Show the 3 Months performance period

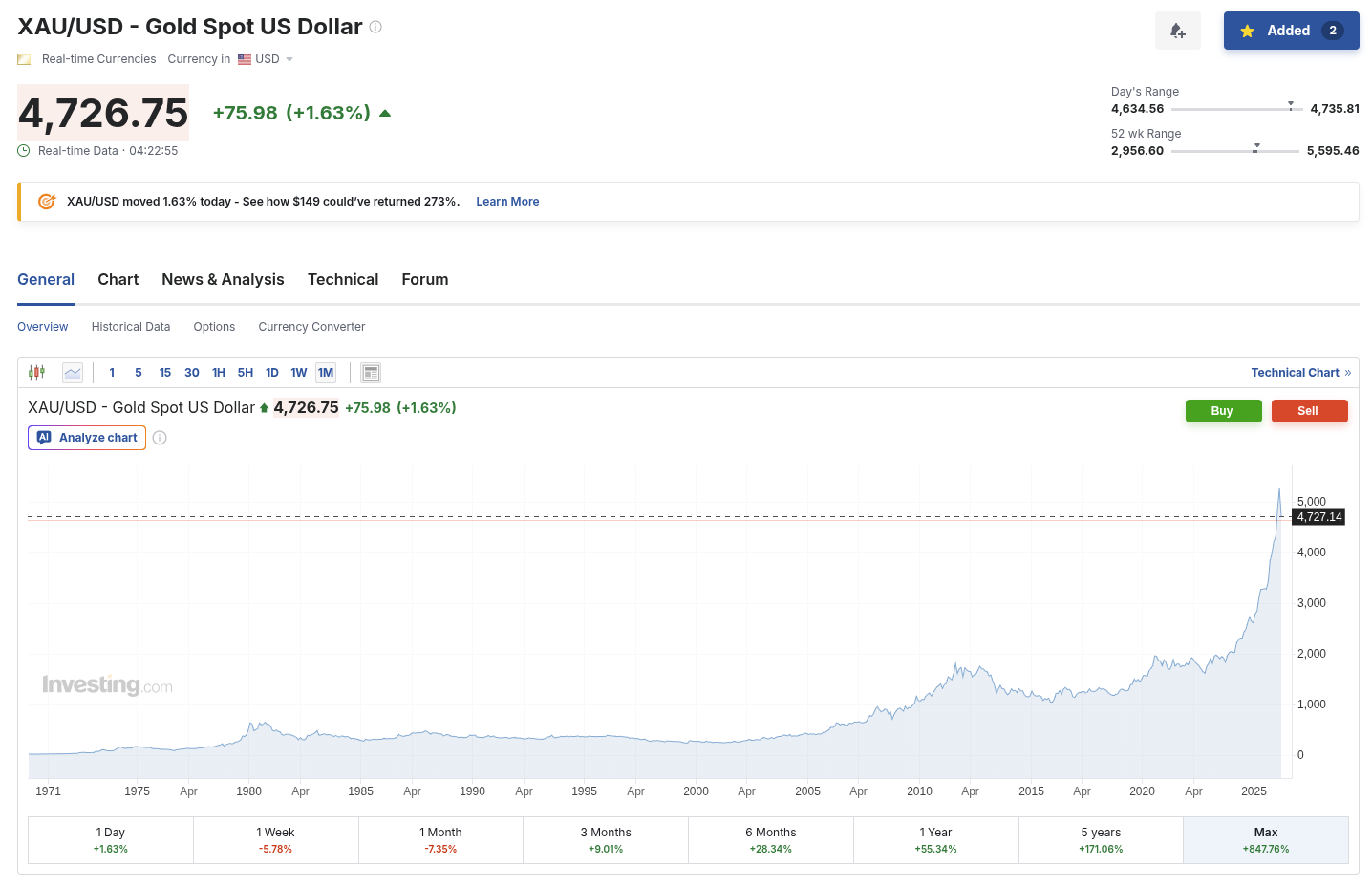pyautogui.click(x=606, y=840)
